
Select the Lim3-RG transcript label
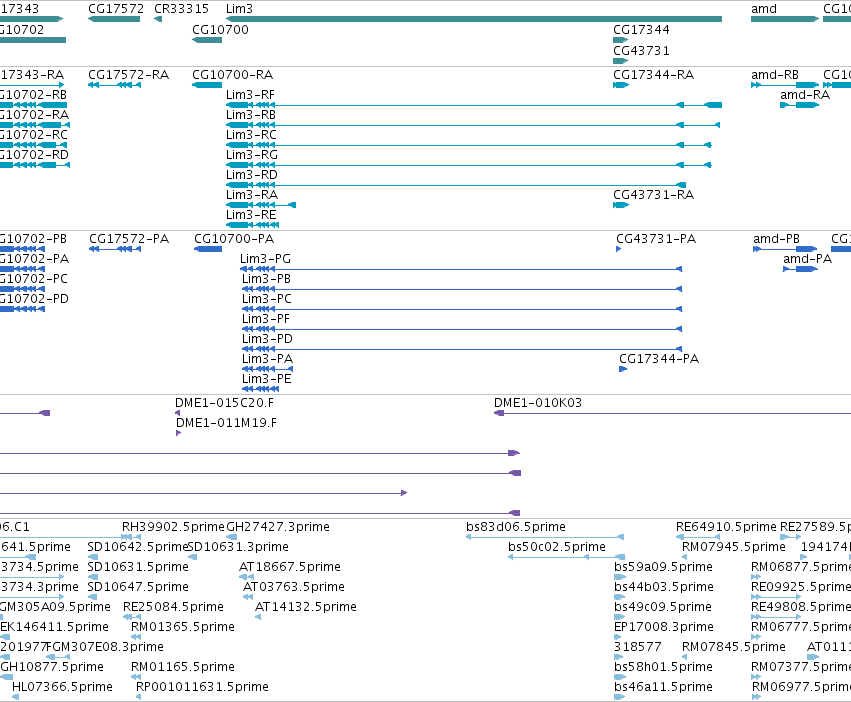tap(251, 155)
